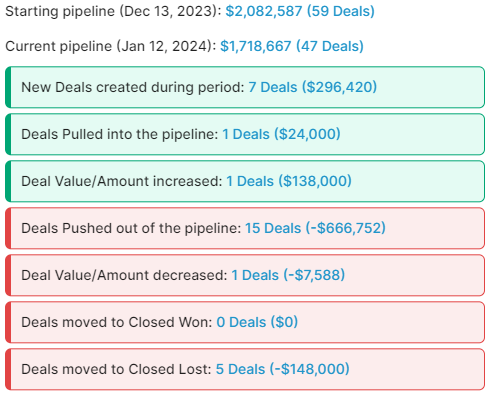The image size is (488, 395).
Task: View 1 Deals (-$7,588) amount decreased link
Action: (x=288, y=275)
